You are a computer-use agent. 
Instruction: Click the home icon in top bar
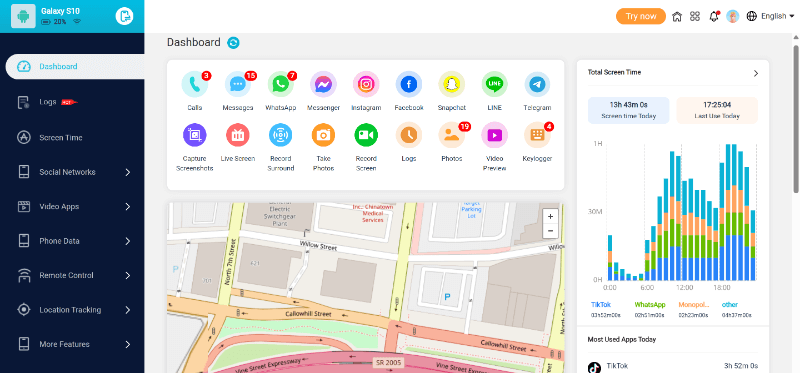point(677,16)
